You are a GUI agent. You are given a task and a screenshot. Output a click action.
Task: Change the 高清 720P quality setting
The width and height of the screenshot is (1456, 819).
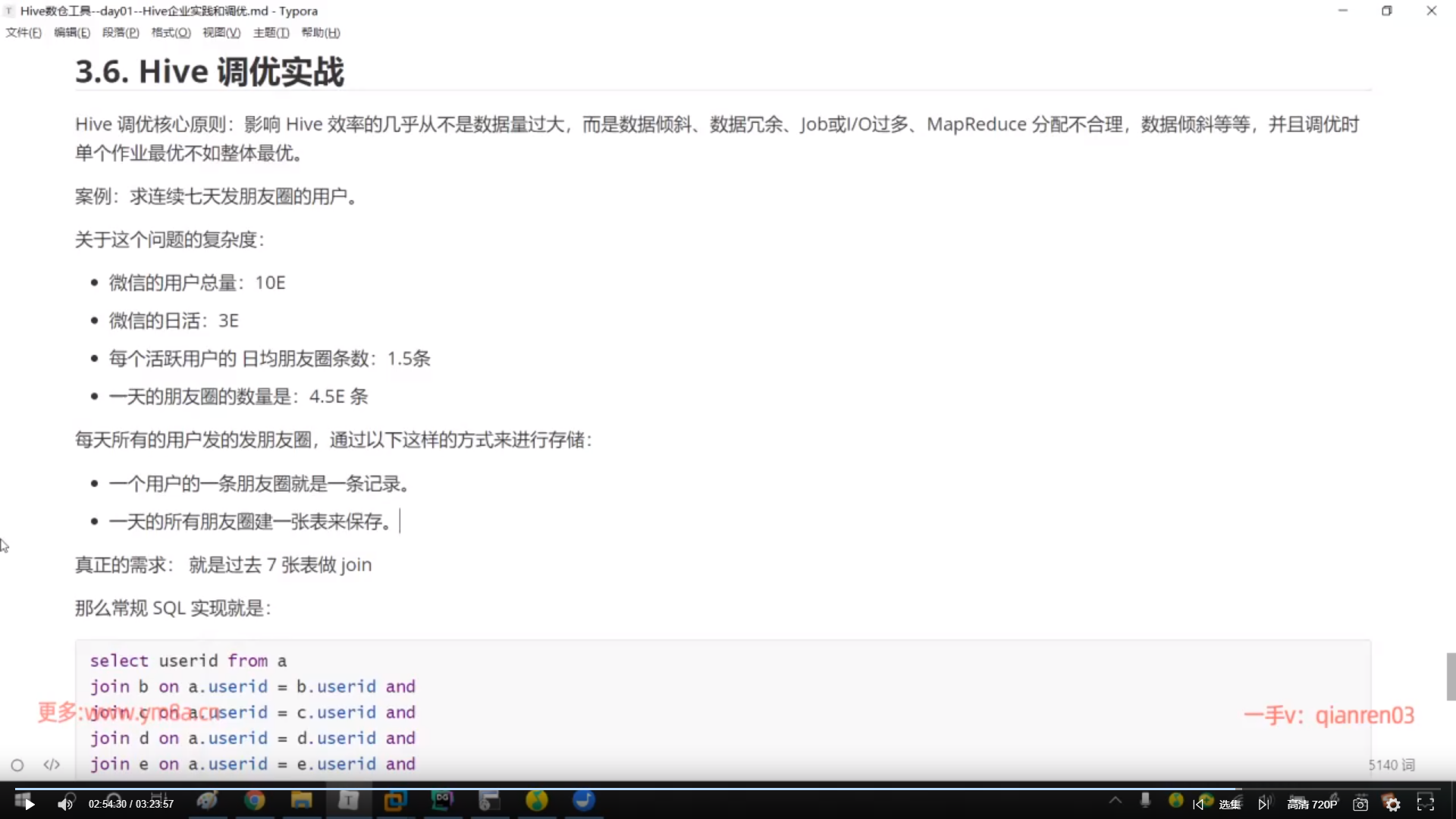click(x=1312, y=805)
